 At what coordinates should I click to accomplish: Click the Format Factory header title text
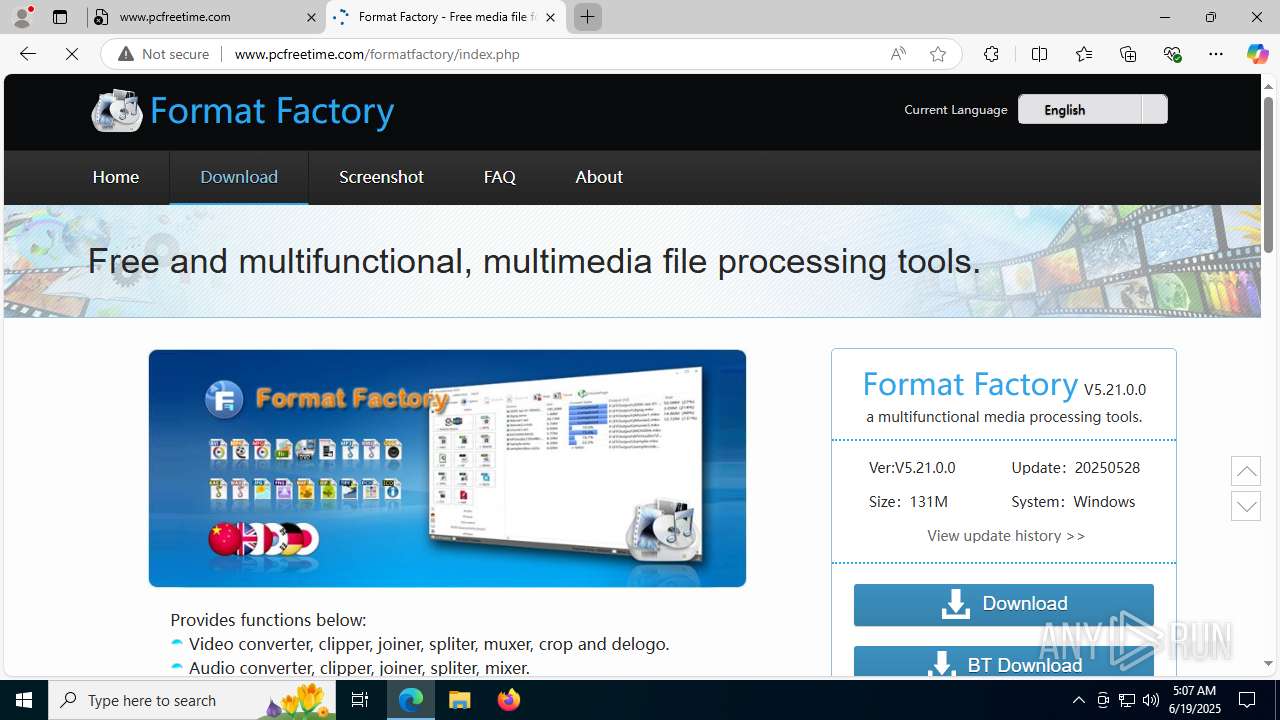point(272,111)
